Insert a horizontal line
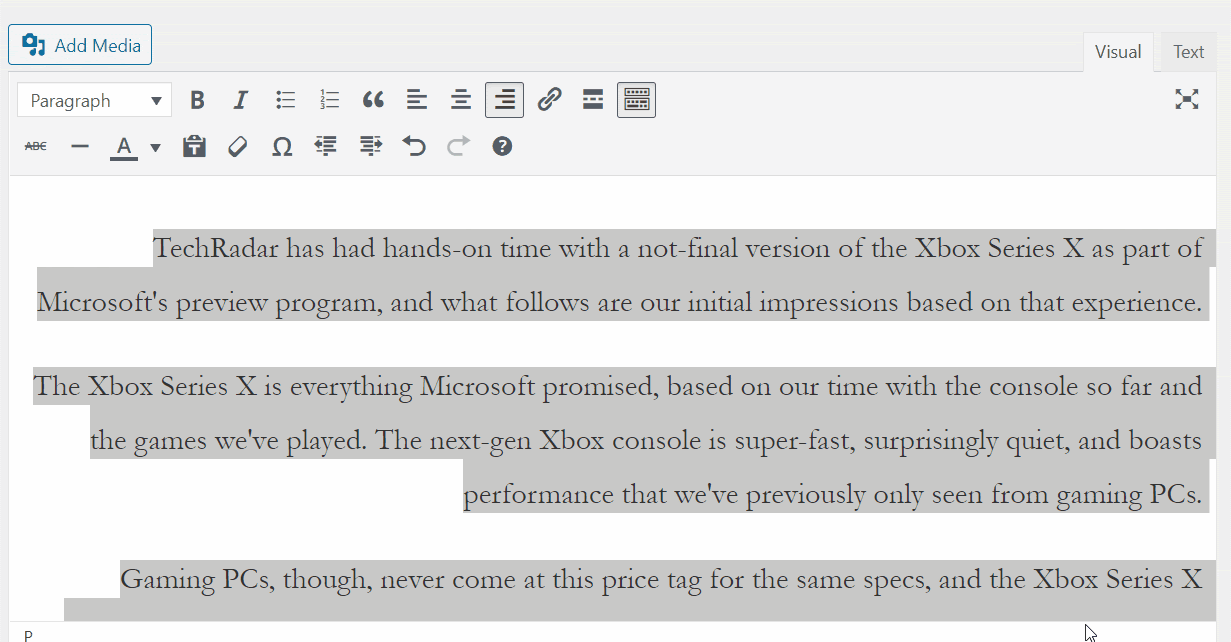This screenshot has height=642, width=1231. tap(80, 147)
